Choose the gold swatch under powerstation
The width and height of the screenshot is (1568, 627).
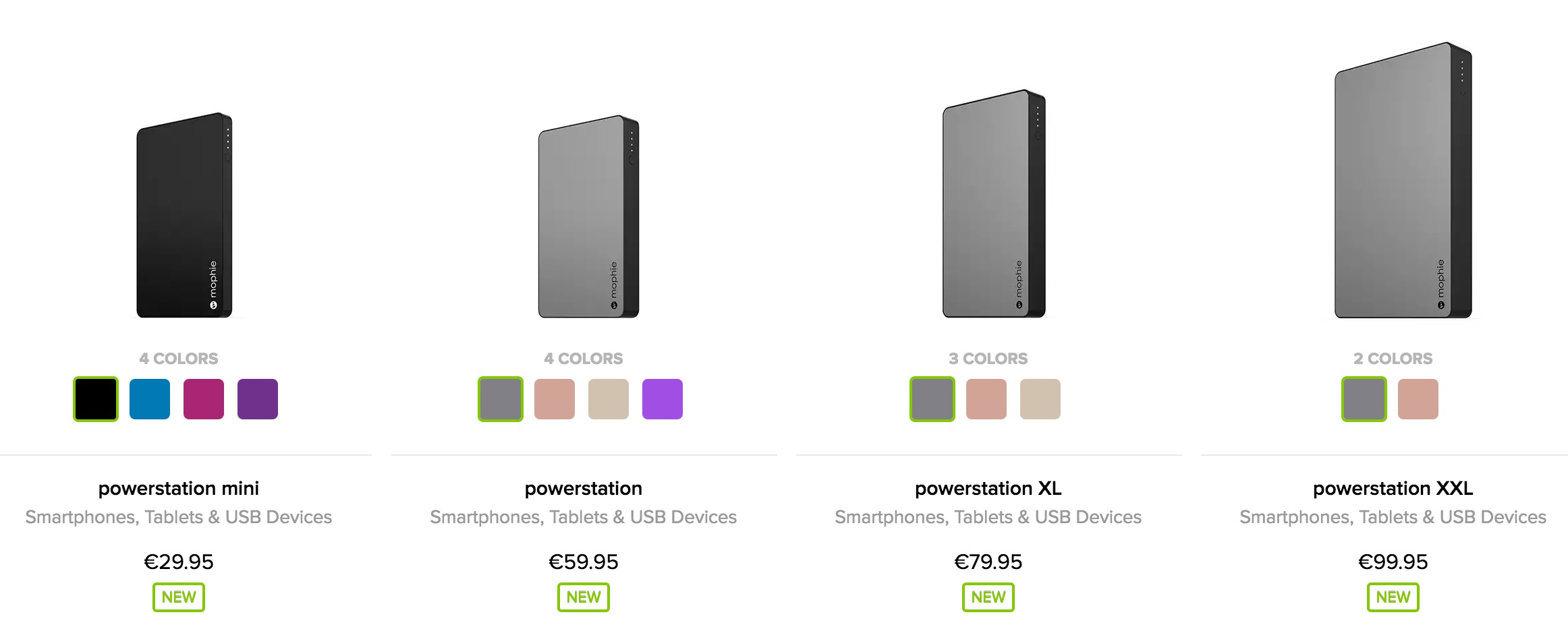point(609,398)
